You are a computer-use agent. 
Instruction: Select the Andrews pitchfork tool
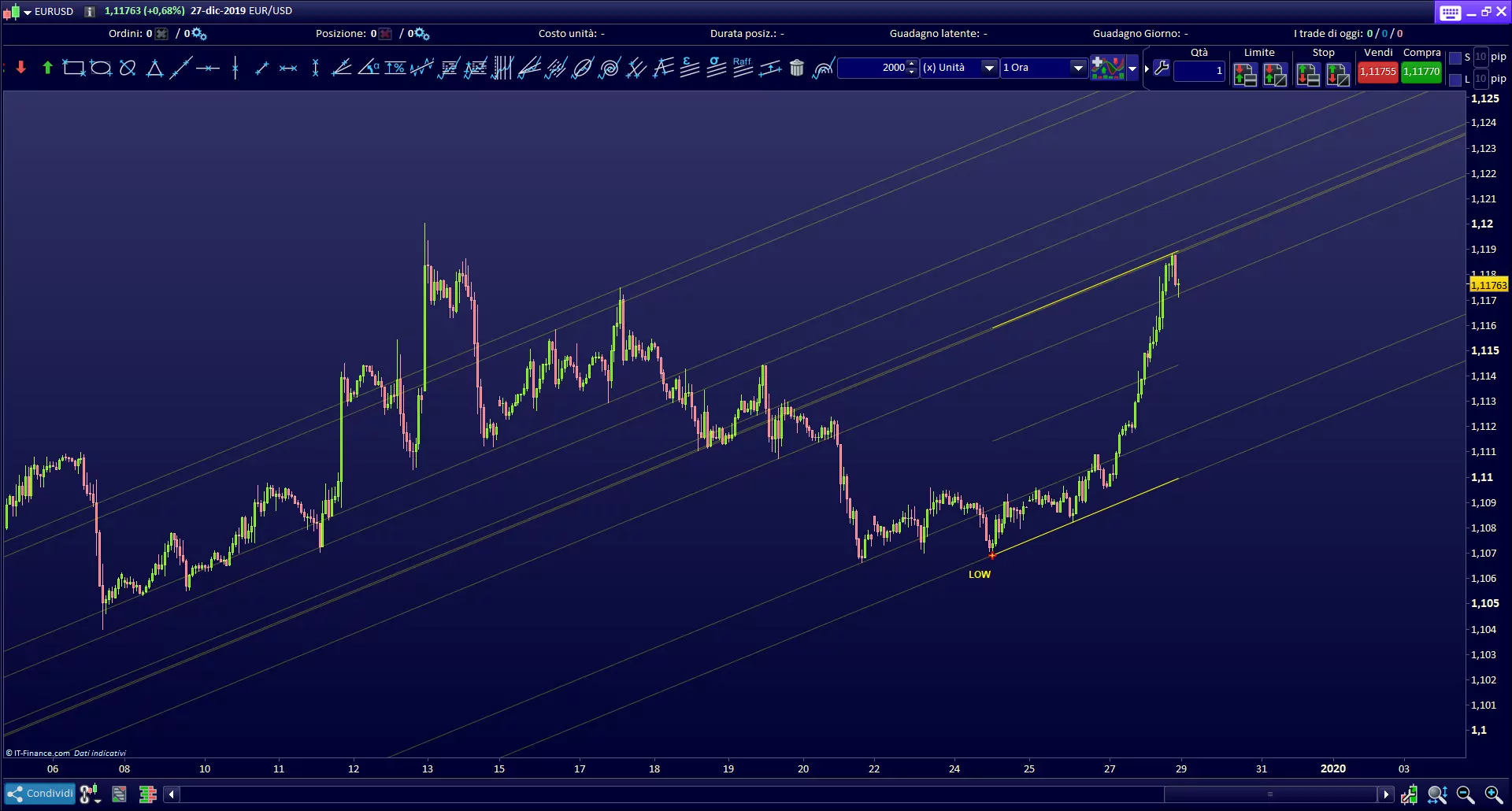(663, 68)
